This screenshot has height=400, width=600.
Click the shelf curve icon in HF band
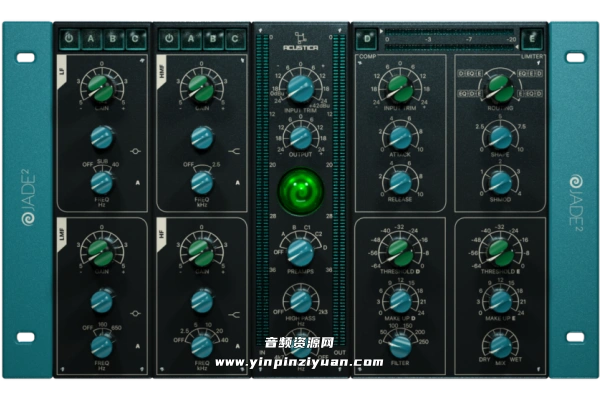234,315
